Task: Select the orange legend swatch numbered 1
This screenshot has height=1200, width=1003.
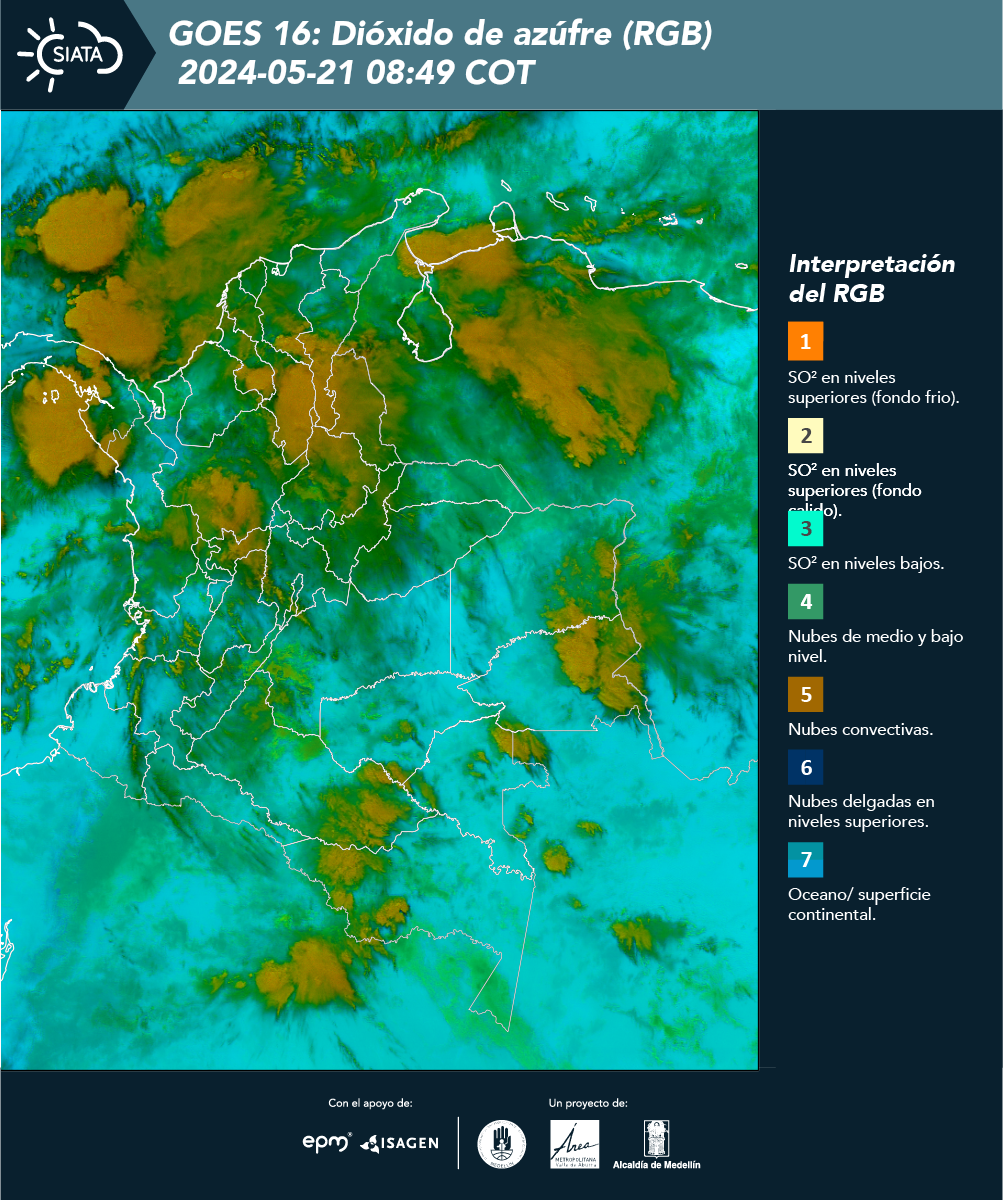Action: 805,341
